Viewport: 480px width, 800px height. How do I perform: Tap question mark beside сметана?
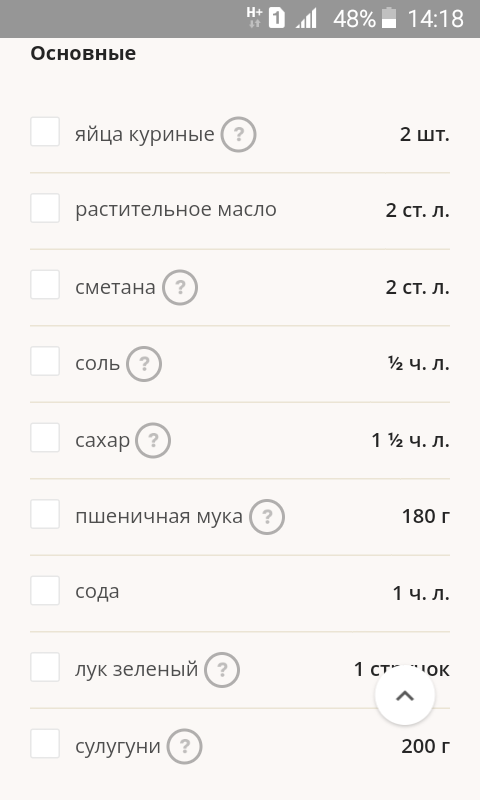point(180,287)
